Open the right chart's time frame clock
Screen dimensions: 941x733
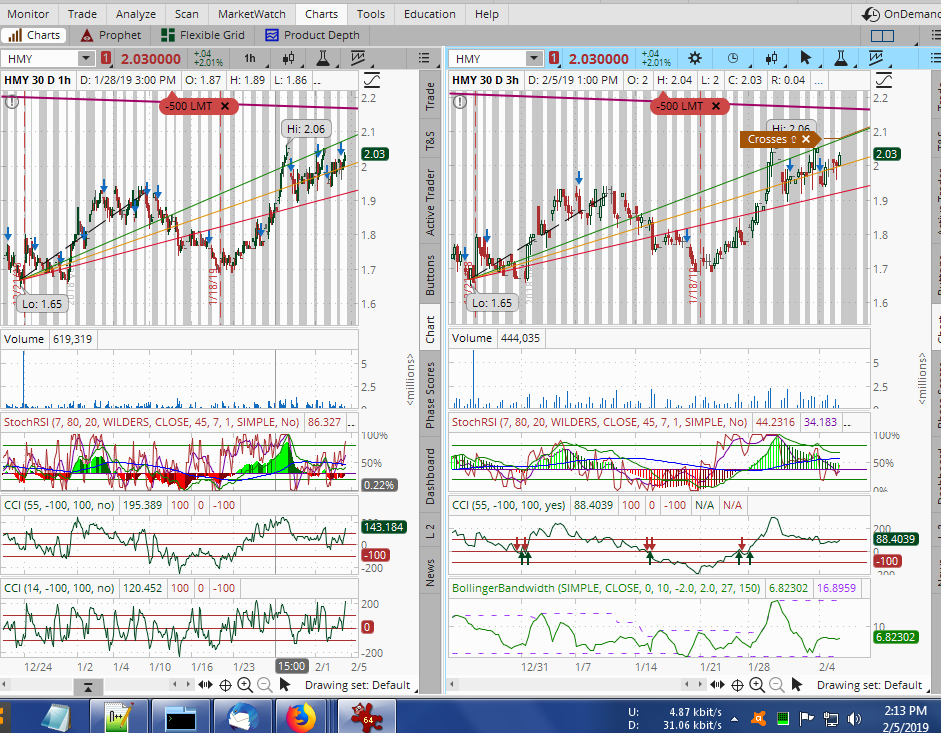(x=733, y=59)
